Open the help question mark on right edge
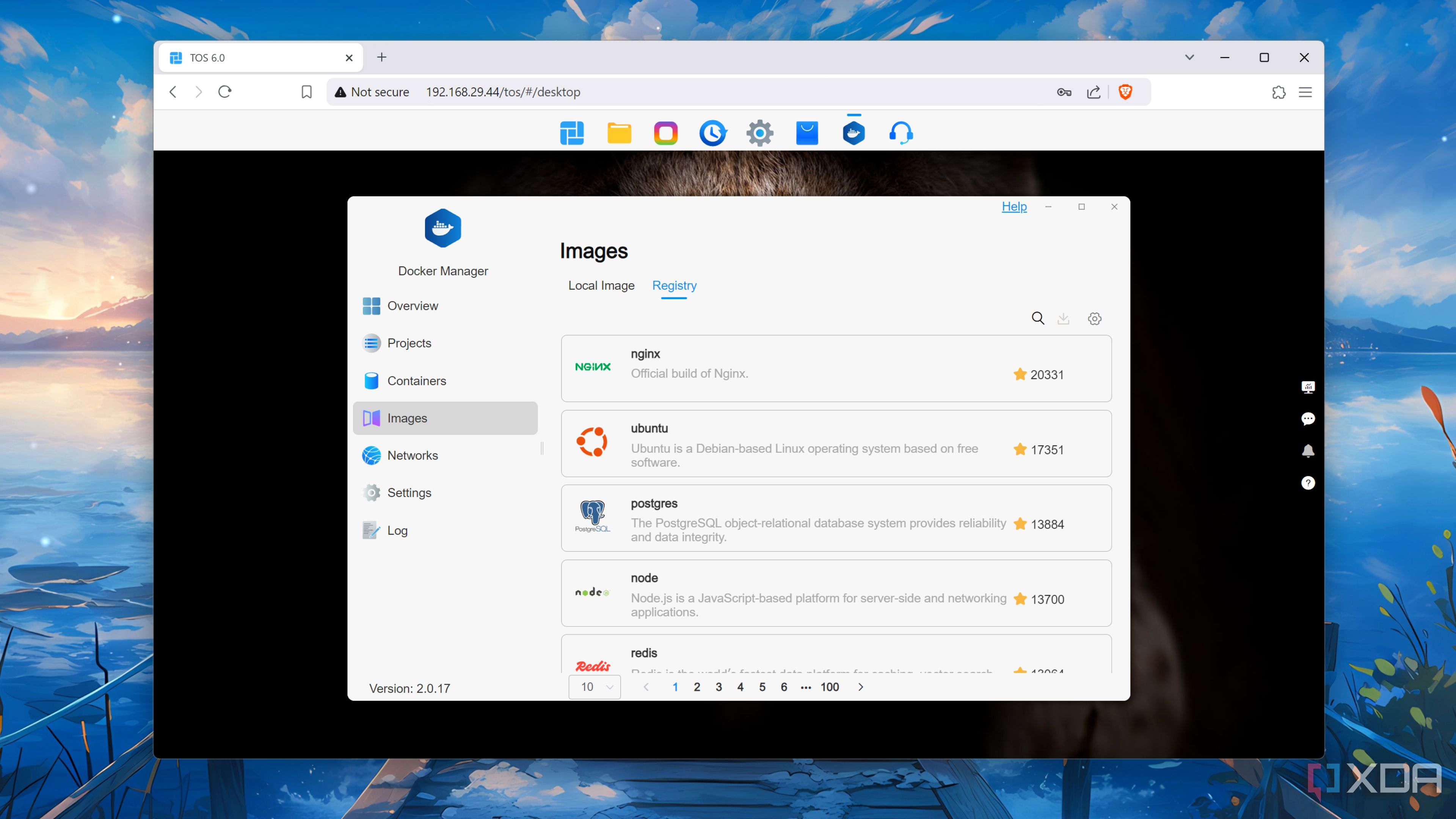 coord(1309,483)
